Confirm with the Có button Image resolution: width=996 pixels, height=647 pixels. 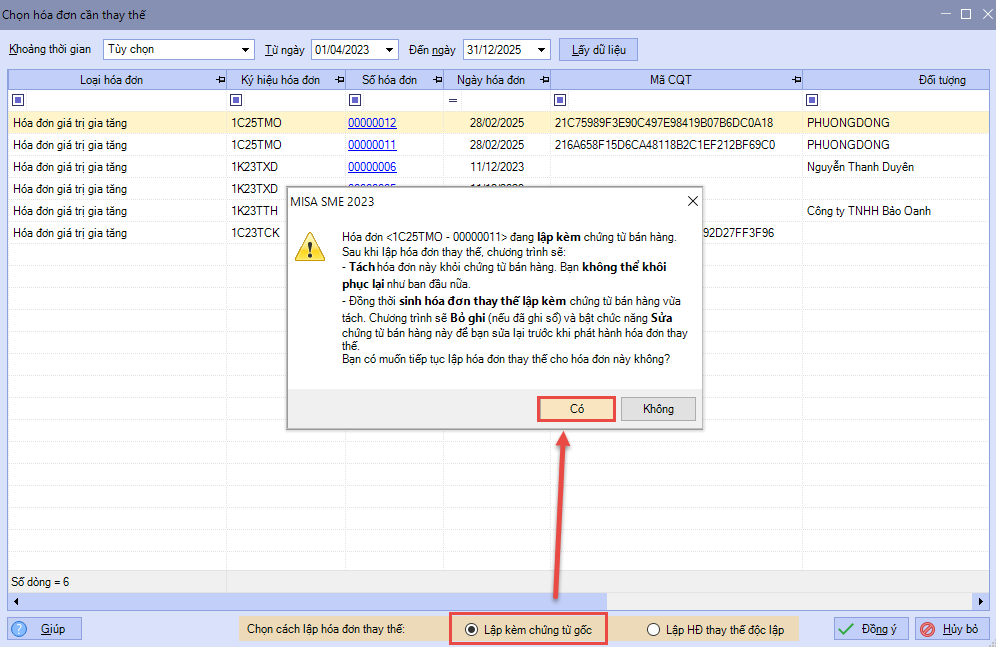click(x=576, y=409)
